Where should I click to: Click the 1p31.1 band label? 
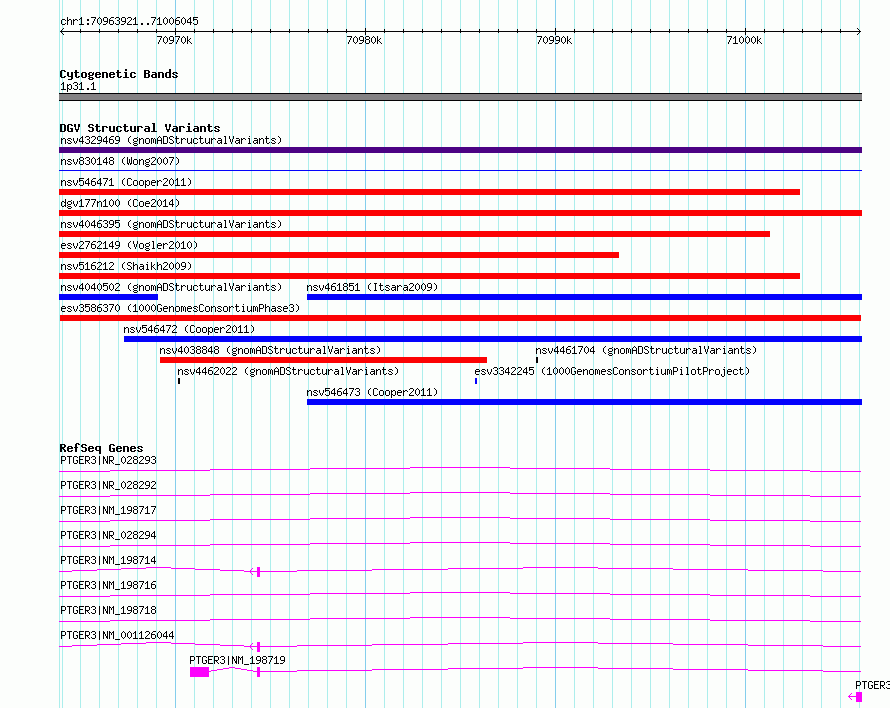tap(78, 86)
